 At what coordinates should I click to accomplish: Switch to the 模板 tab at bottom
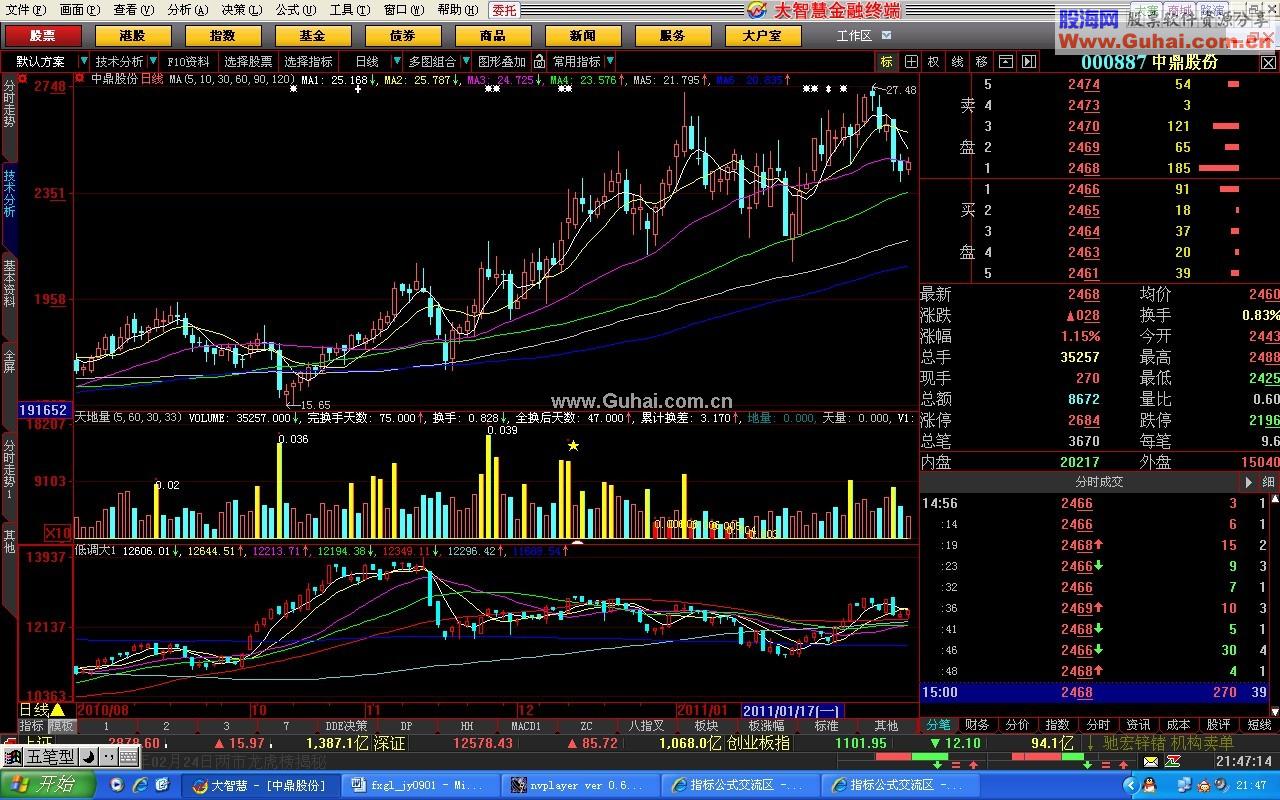click(x=61, y=726)
